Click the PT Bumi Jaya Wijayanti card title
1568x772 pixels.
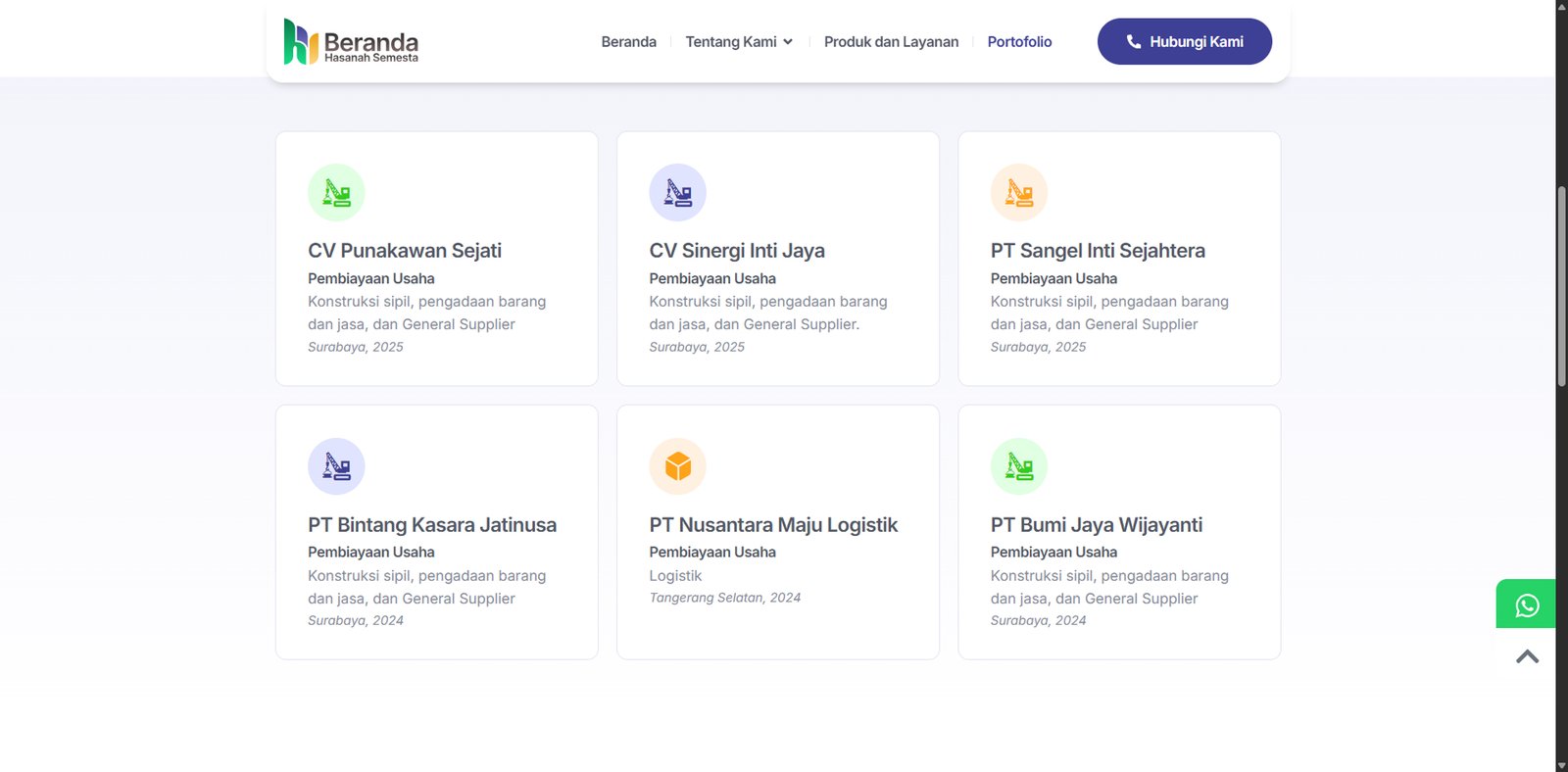[x=1096, y=525]
